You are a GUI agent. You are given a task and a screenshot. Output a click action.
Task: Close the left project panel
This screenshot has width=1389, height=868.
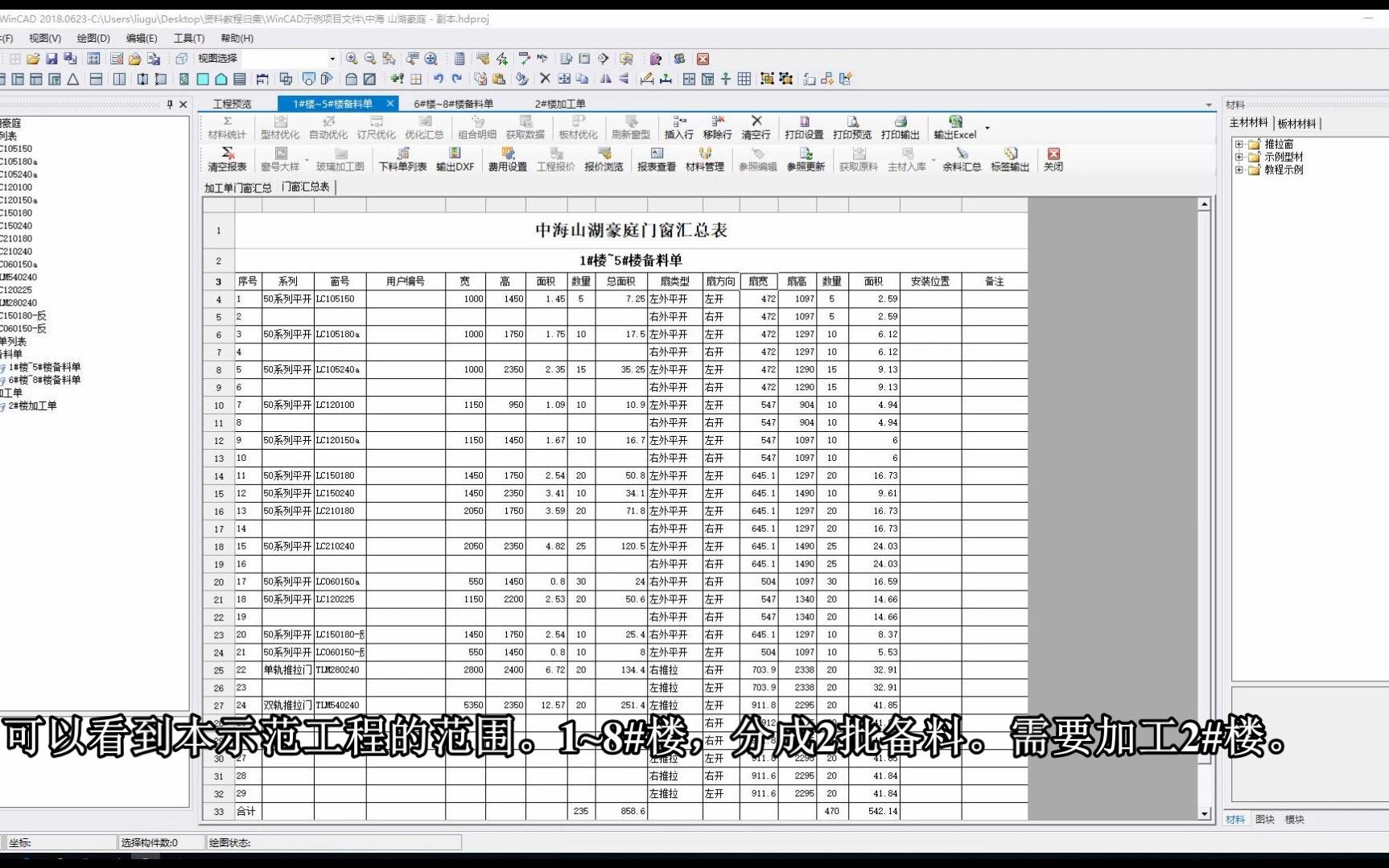[x=183, y=105]
